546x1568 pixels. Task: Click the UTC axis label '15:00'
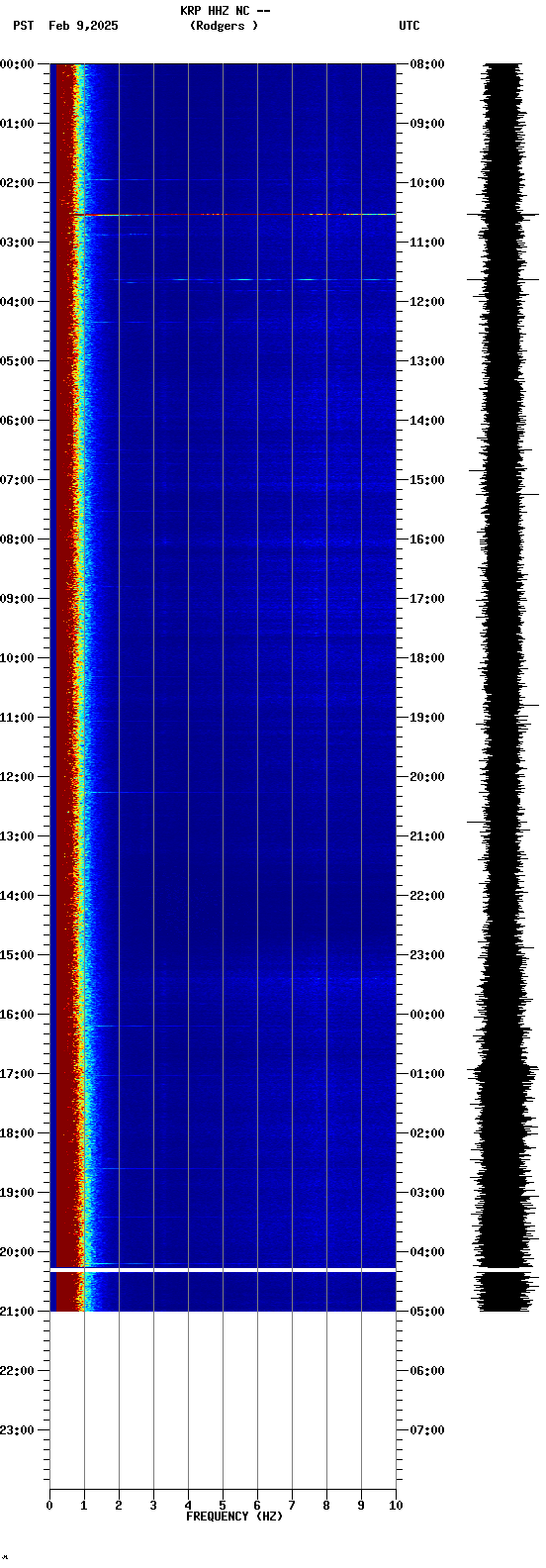pos(427,480)
